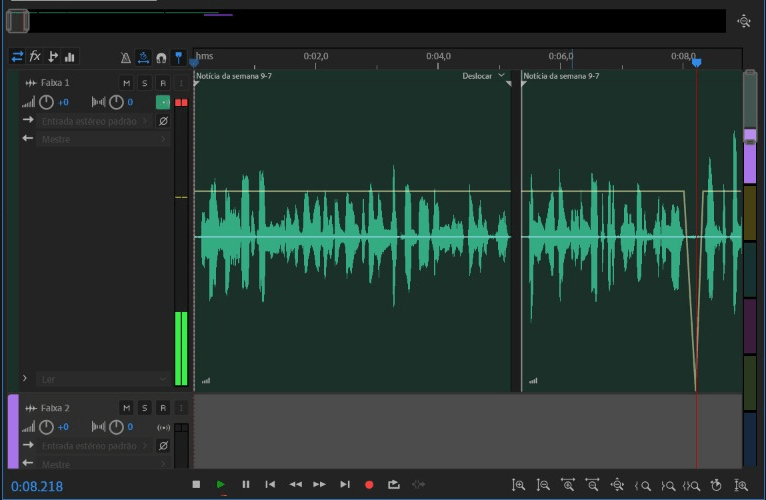
Task: Toggle input monitoring on Faixa 1
Action: click(x=181, y=83)
